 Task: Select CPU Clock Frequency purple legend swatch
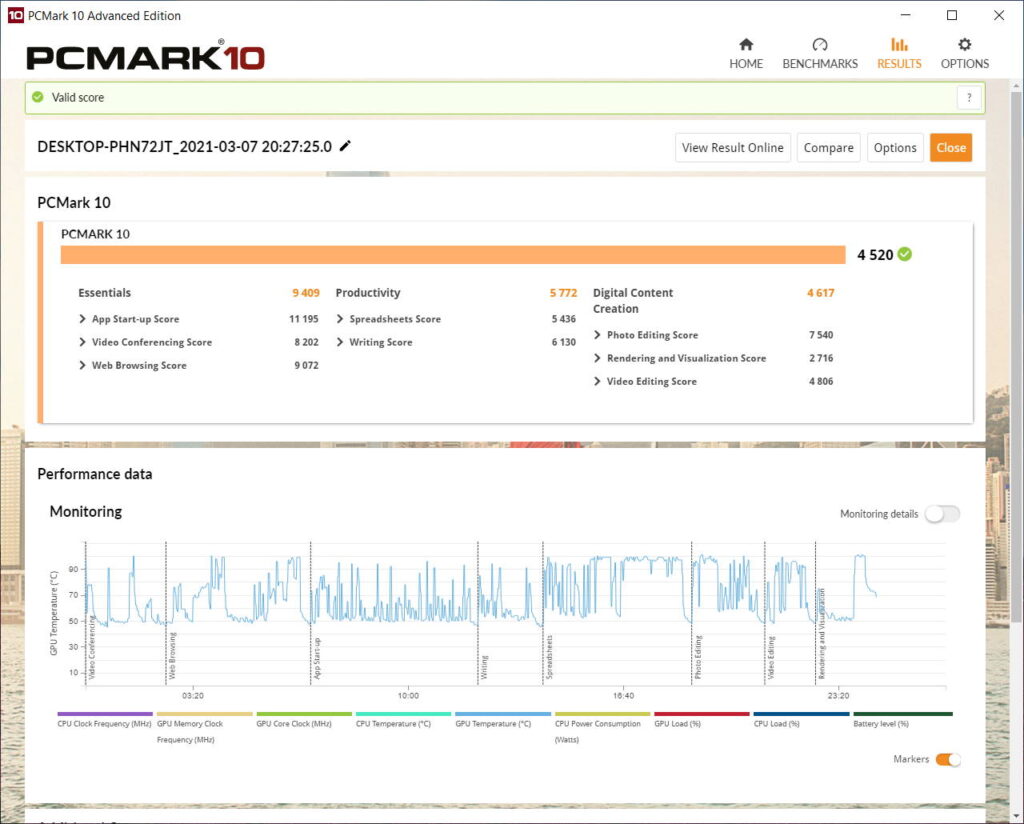point(104,714)
